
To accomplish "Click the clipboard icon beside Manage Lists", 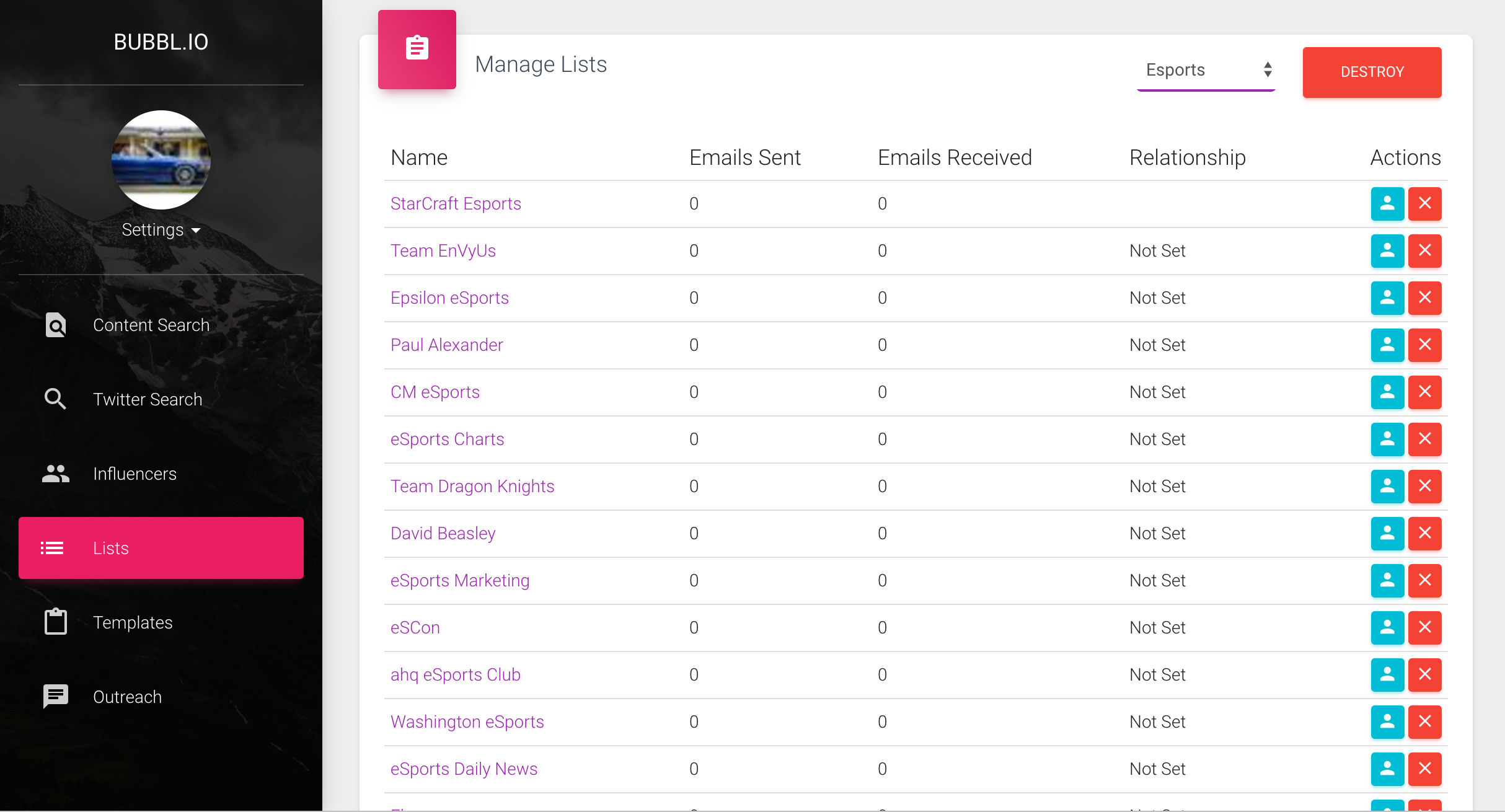I will tap(417, 49).
